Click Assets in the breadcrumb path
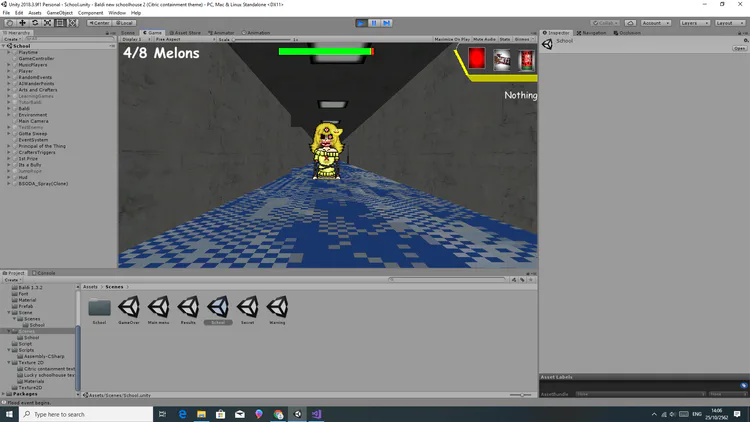The width and height of the screenshot is (750, 422). click(90, 287)
